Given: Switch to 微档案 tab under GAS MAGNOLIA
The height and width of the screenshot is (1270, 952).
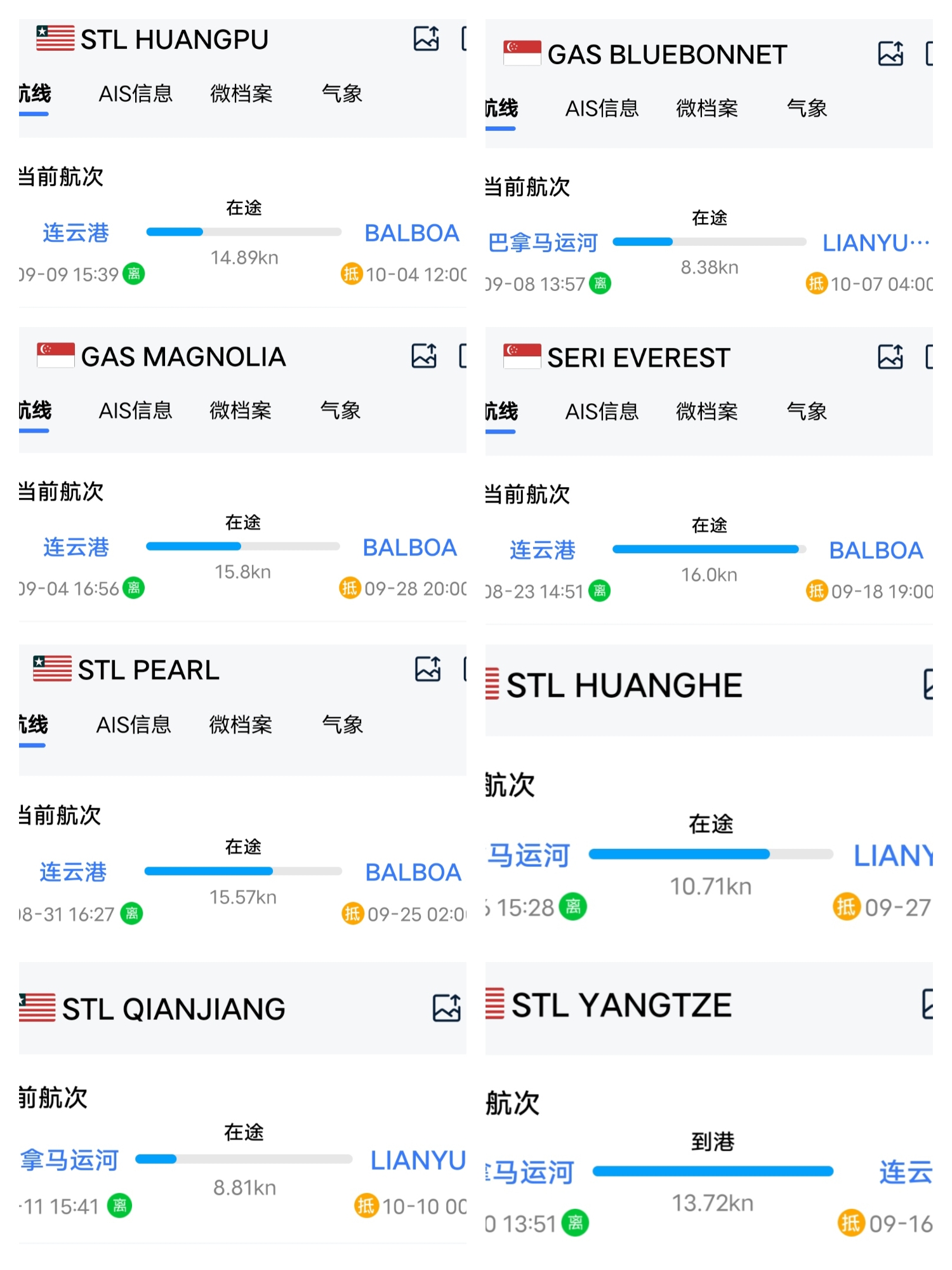Looking at the screenshot, I should (x=241, y=411).
